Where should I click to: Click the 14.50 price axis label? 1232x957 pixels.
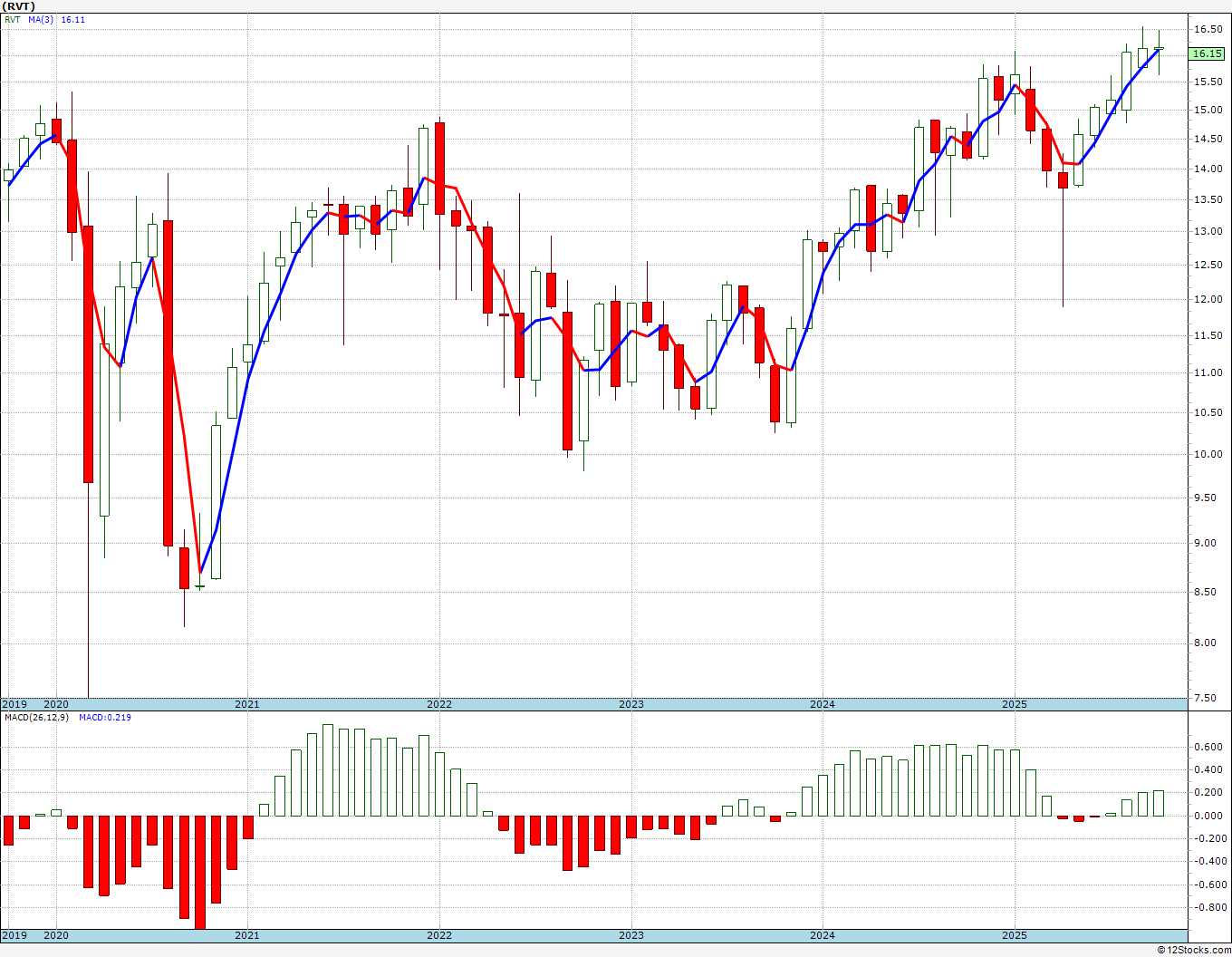coord(1208,140)
